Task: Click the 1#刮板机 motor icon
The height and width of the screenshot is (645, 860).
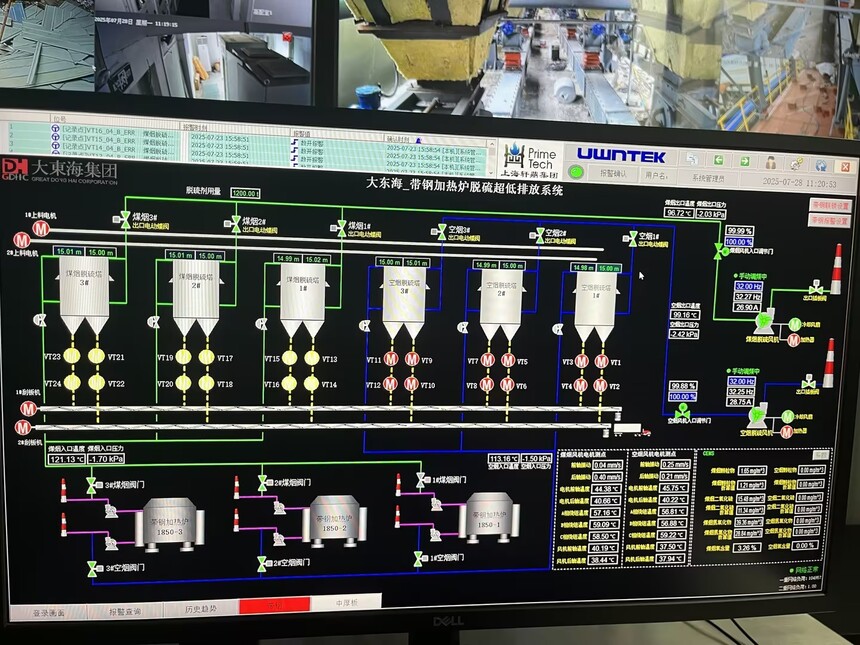Action: [30, 408]
